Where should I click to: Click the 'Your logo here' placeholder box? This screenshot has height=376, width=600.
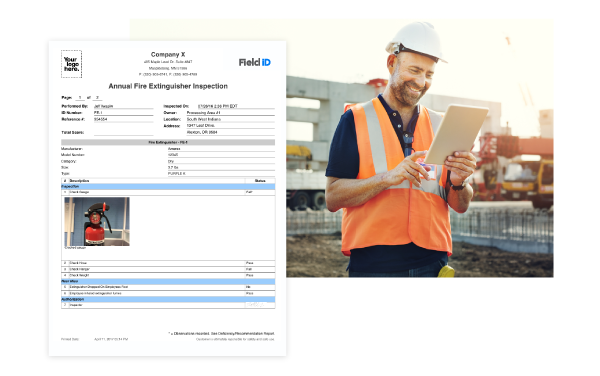pos(72,64)
